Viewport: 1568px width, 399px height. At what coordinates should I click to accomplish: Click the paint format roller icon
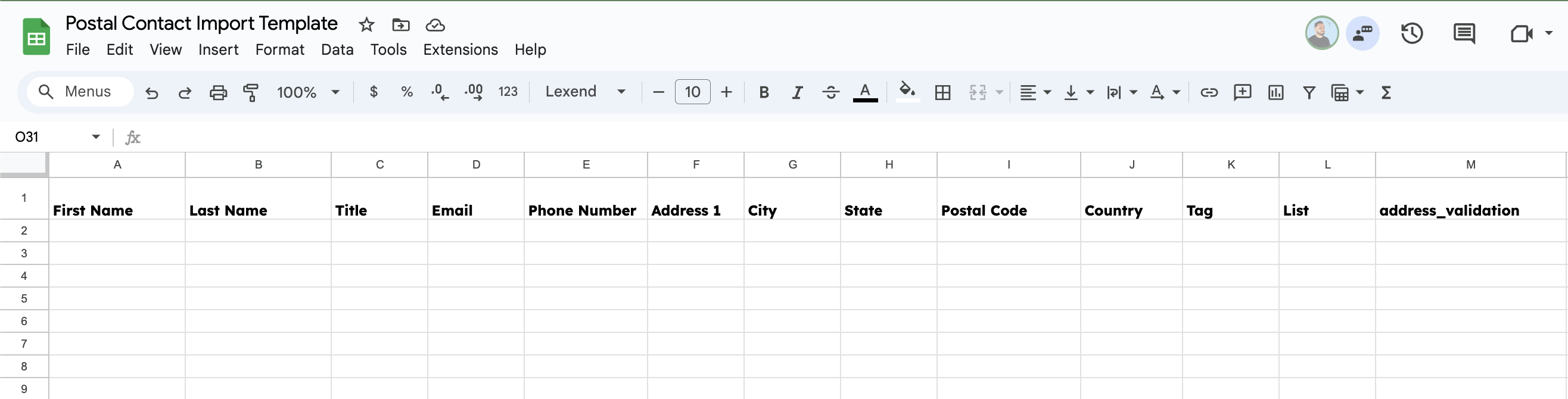coord(251,92)
